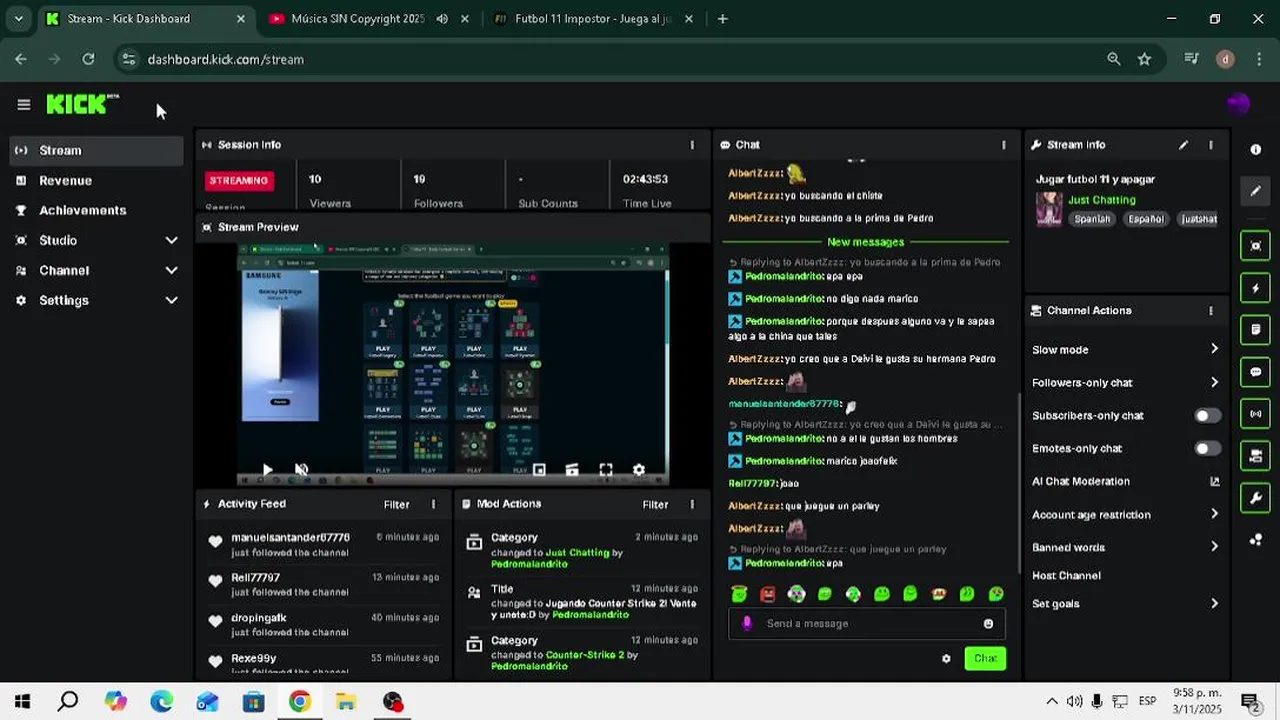Click the Spanish stream tag
Image resolution: width=1280 pixels, height=720 pixels.
pyautogui.click(x=1092, y=219)
